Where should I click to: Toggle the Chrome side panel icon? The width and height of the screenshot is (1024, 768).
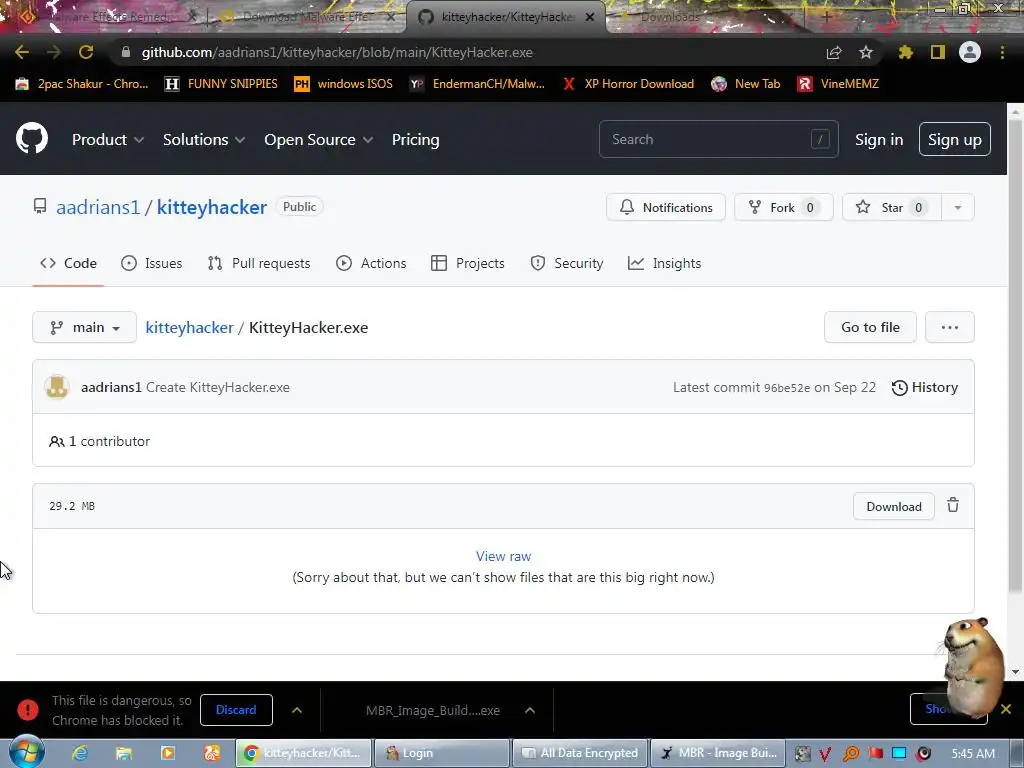coord(938,52)
